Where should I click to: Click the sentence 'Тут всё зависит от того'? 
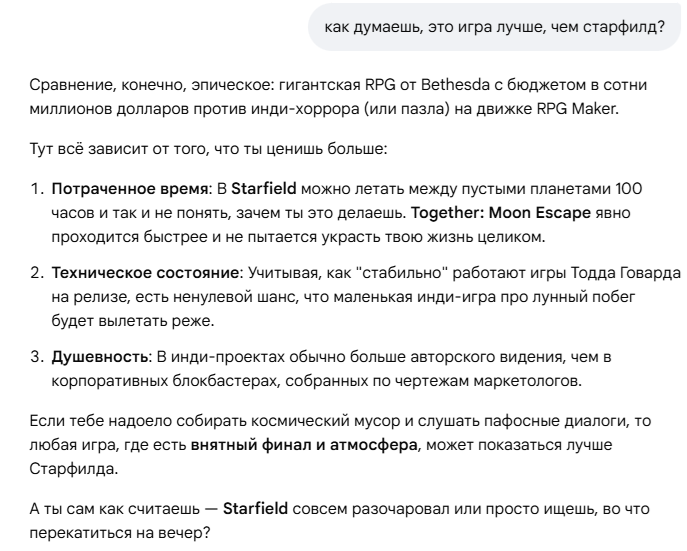(209, 149)
